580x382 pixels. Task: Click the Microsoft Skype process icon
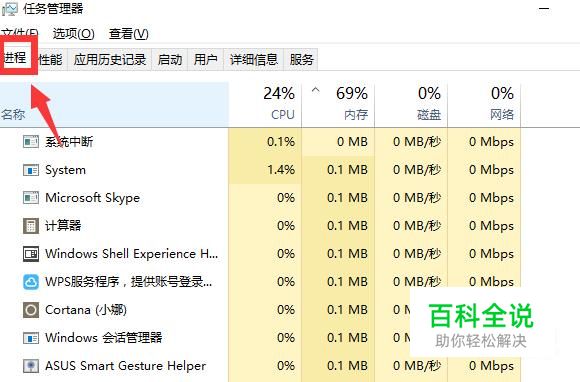tap(31, 198)
